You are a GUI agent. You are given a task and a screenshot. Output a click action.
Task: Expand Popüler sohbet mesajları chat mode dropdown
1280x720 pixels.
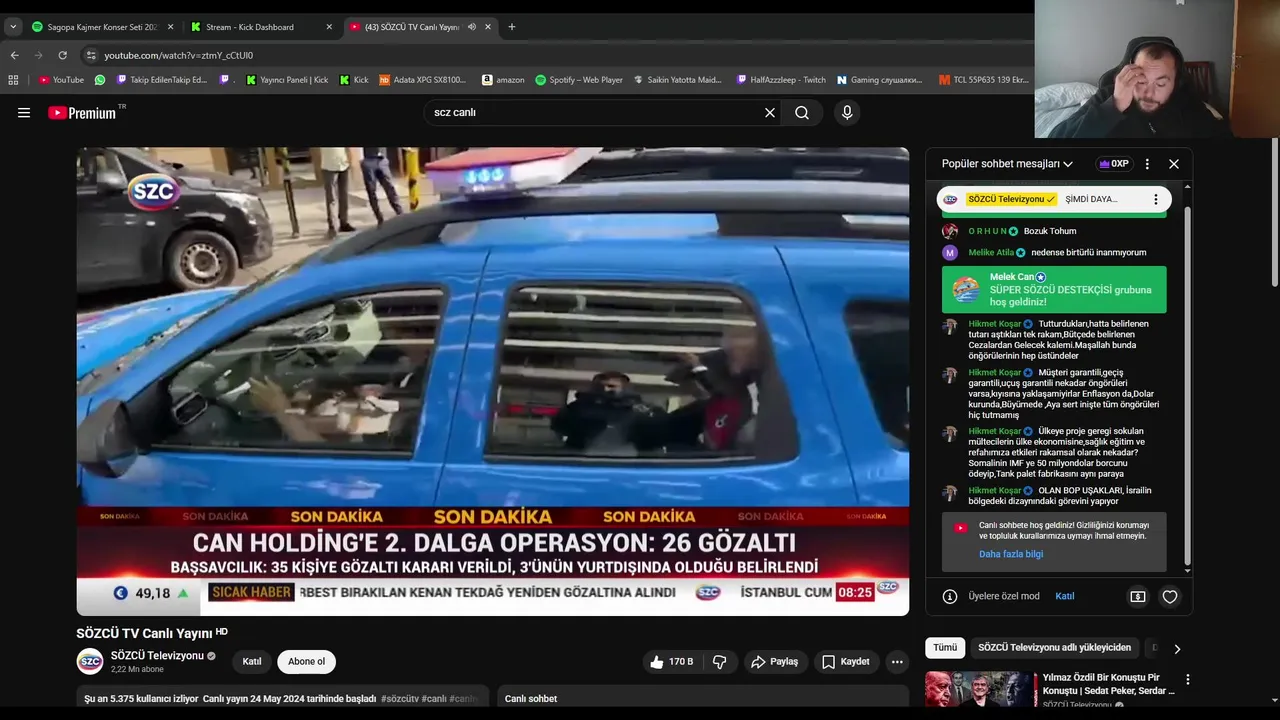tap(1007, 164)
